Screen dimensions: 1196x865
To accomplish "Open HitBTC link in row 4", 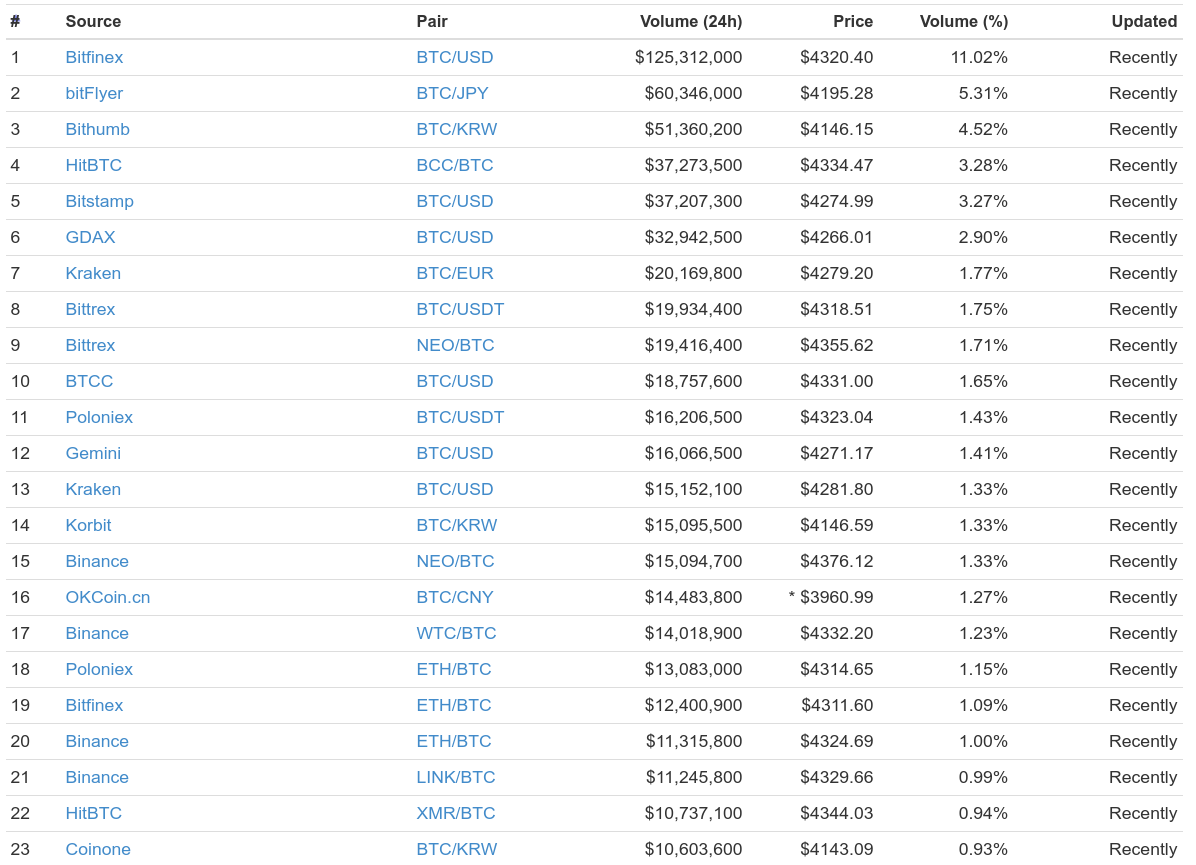I will pyautogui.click(x=94, y=165).
